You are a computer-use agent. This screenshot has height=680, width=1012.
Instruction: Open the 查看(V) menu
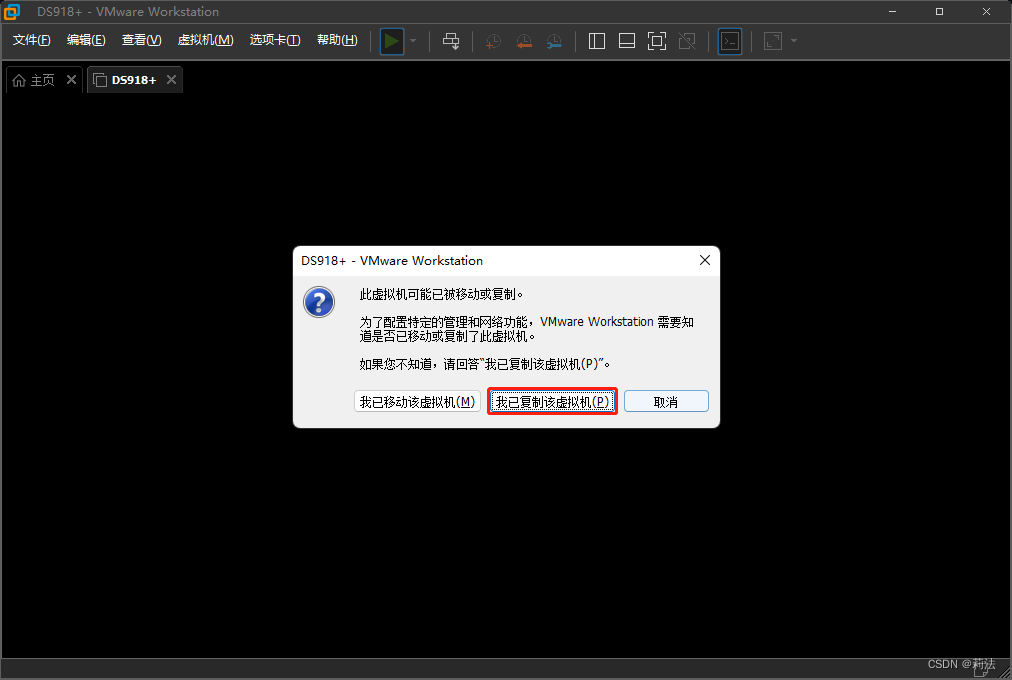[x=141, y=40]
